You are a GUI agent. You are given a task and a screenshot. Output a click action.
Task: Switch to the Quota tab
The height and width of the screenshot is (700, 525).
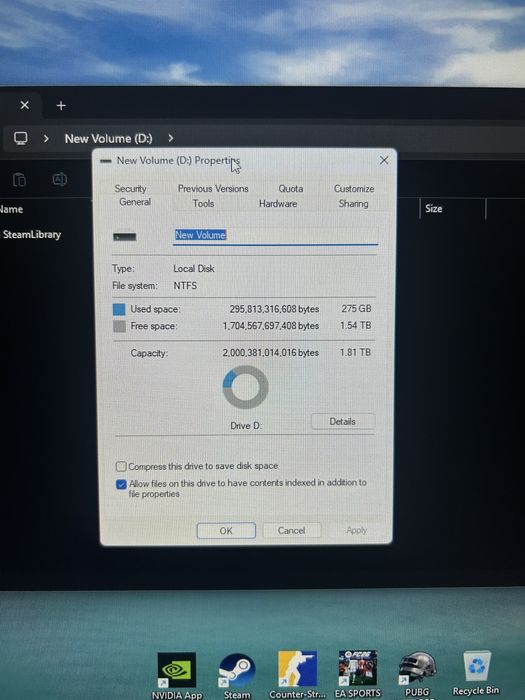291,189
